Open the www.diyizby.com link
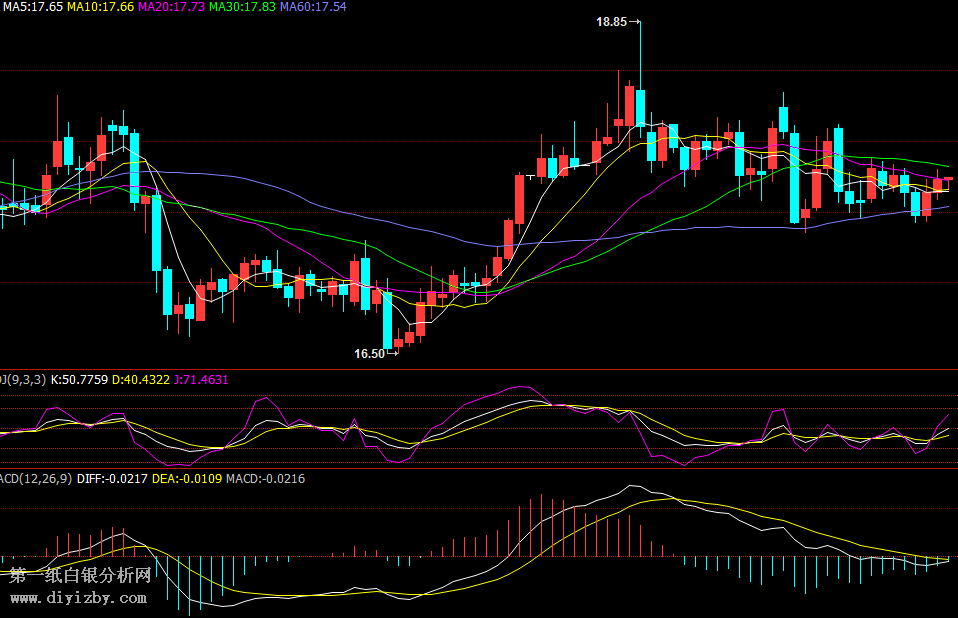Viewport: 958px width, 618px height. click(78, 598)
